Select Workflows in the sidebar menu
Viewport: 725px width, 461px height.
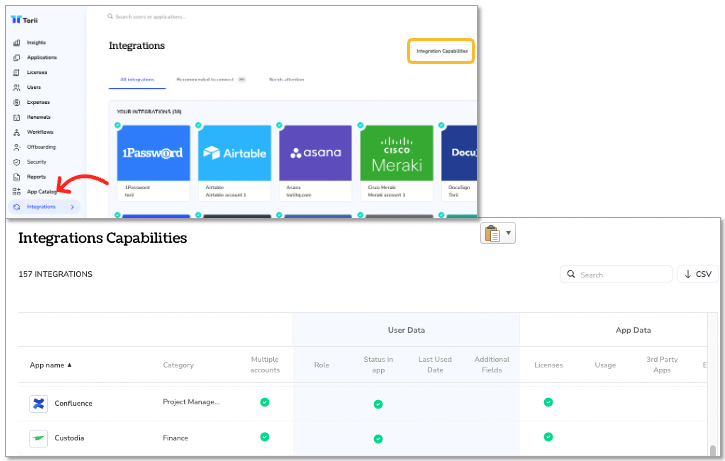point(40,132)
